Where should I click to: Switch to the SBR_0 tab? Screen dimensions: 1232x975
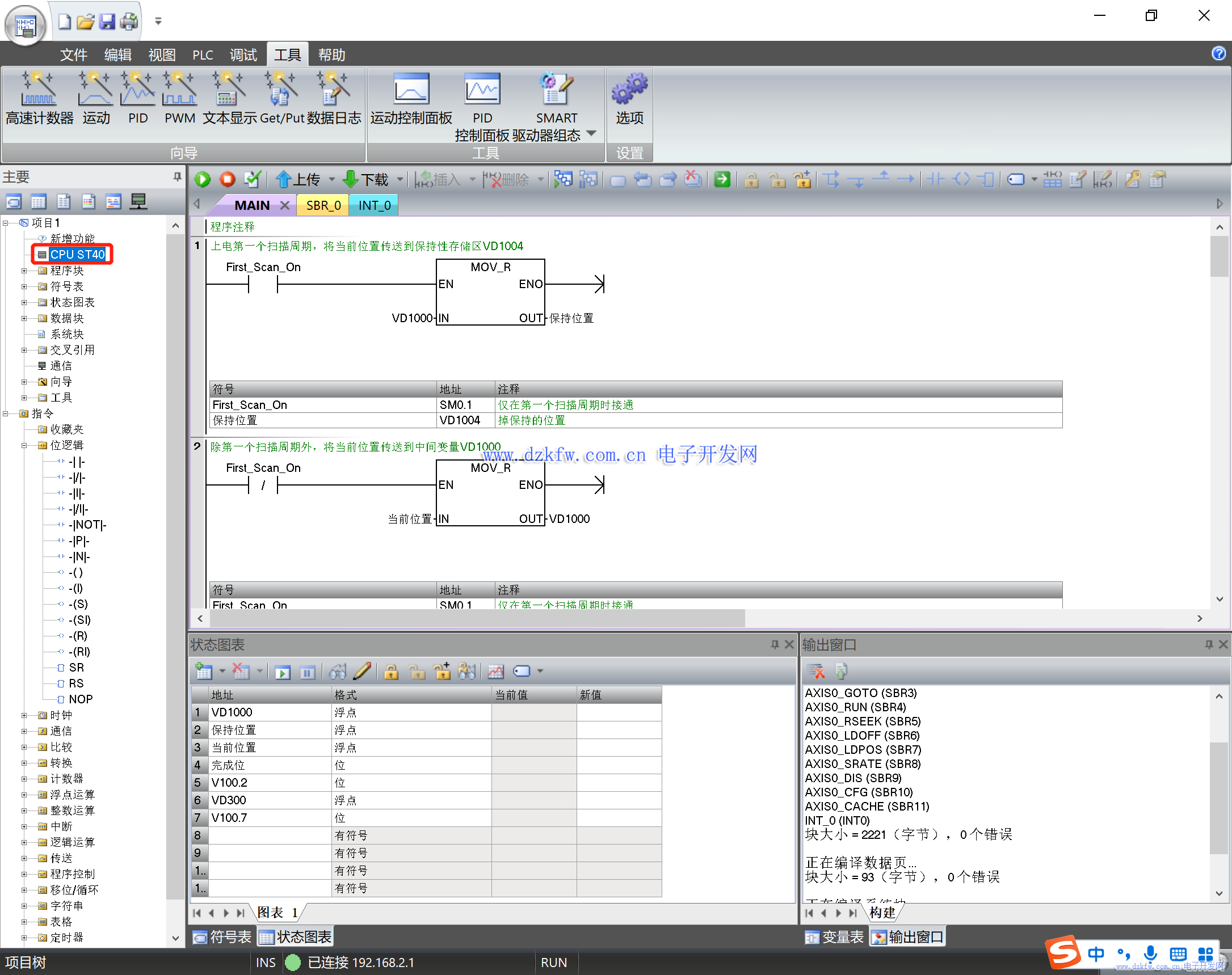tap(323, 205)
